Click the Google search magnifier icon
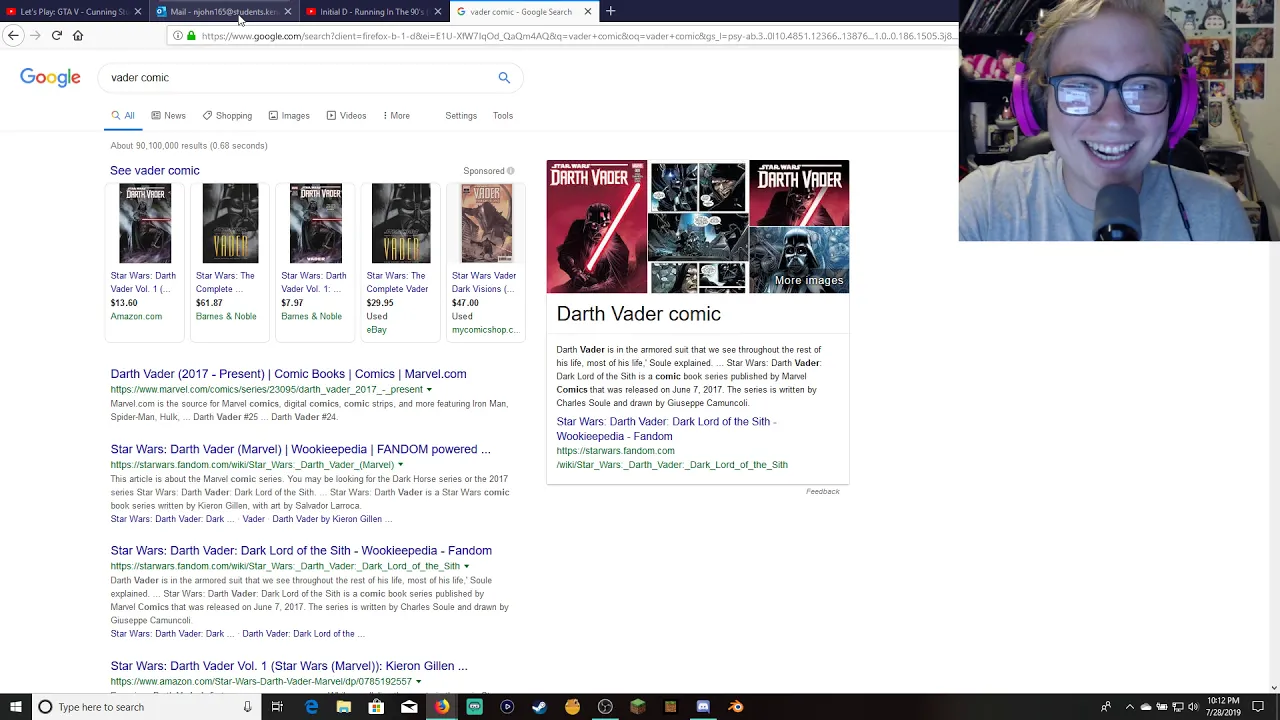Screen dimensions: 1280x720 click(x=504, y=77)
